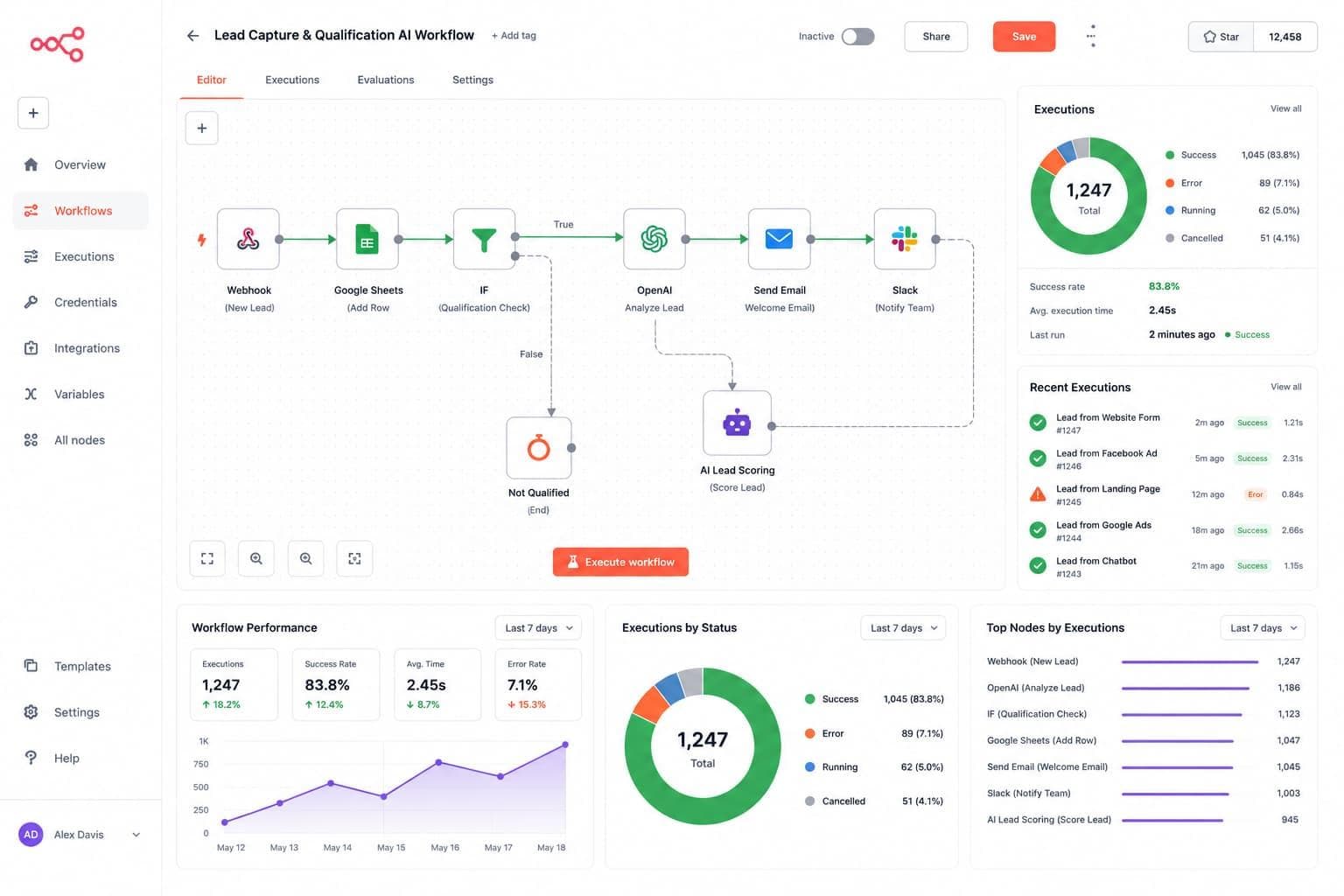This screenshot has height=896, width=1344.
Task: Open Overview from the sidebar
Action: [80, 164]
